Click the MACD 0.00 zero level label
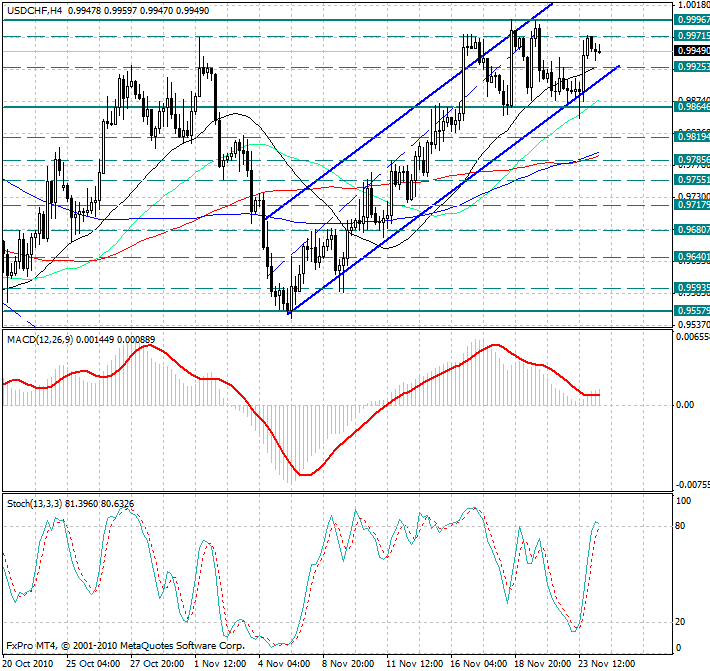 pyautogui.click(x=685, y=405)
